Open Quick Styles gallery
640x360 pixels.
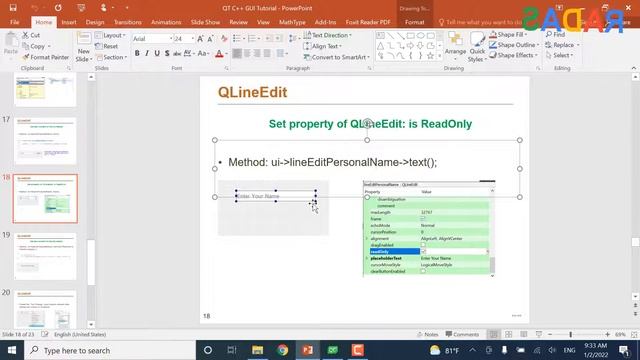point(477,47)
